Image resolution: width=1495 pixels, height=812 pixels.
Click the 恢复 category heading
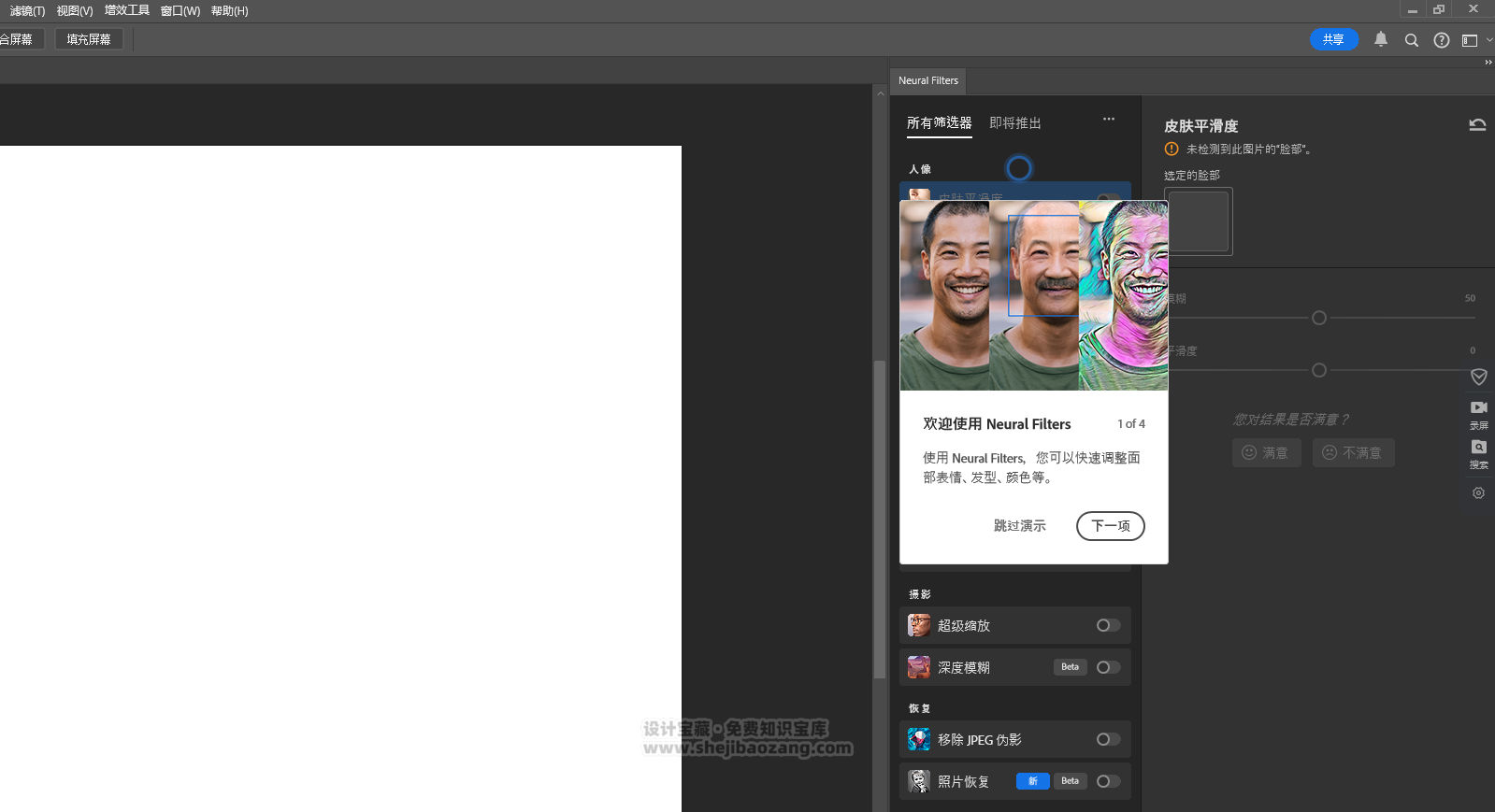(919, 708)
